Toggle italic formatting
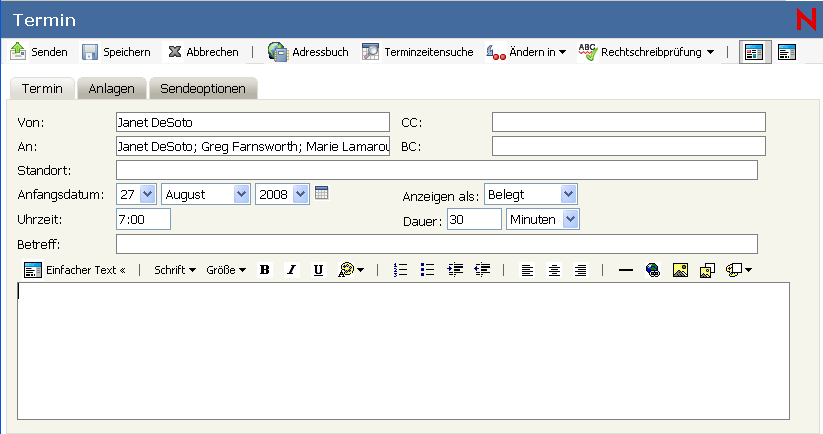This screenshot has height=434, width=823. coord(291,270)
